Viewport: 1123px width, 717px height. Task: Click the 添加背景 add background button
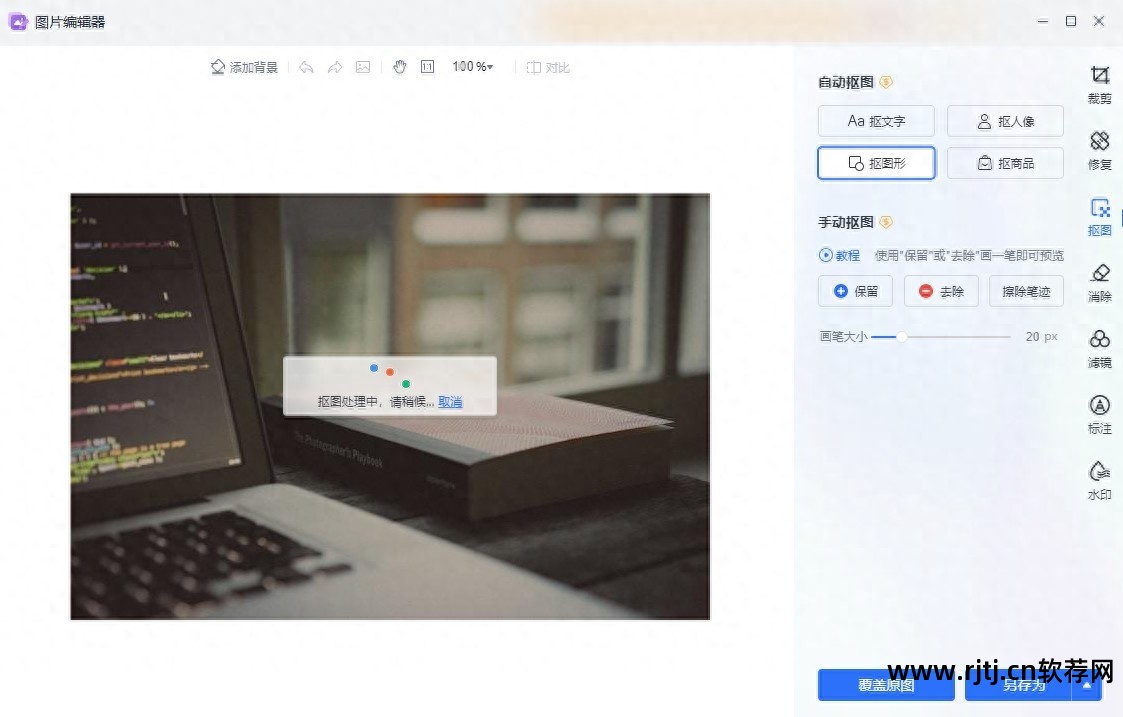244,67
